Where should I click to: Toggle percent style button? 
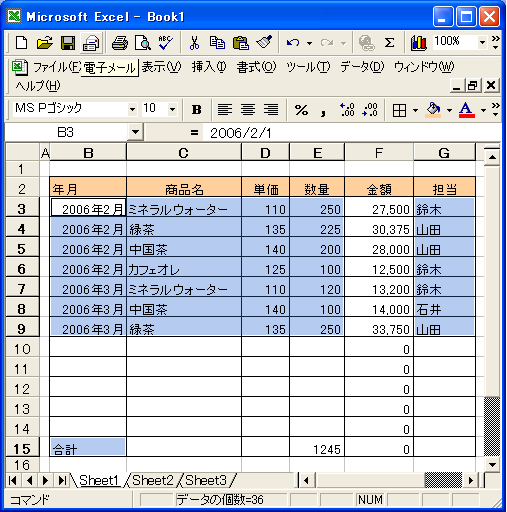click(301, 109)
